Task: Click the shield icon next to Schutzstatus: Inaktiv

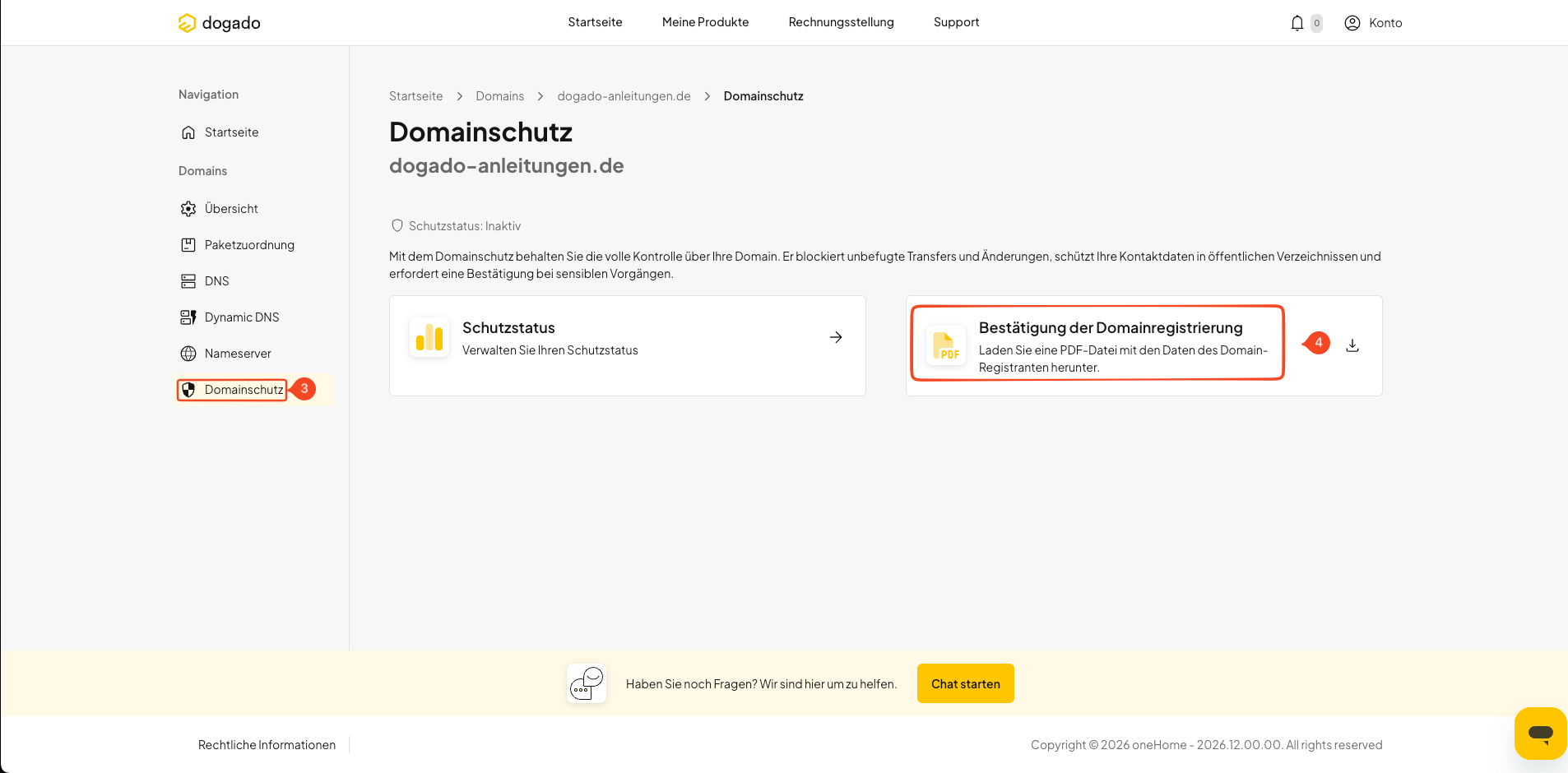Action: [x=397, y=225]
